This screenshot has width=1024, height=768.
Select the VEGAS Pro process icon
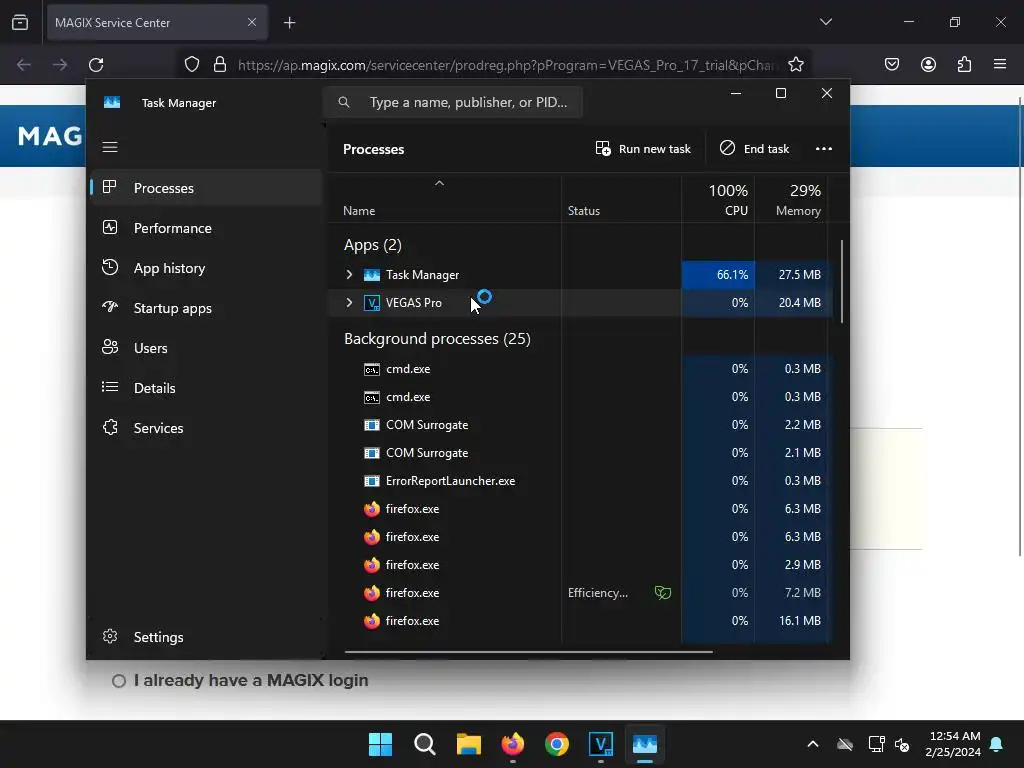point(372,303)
